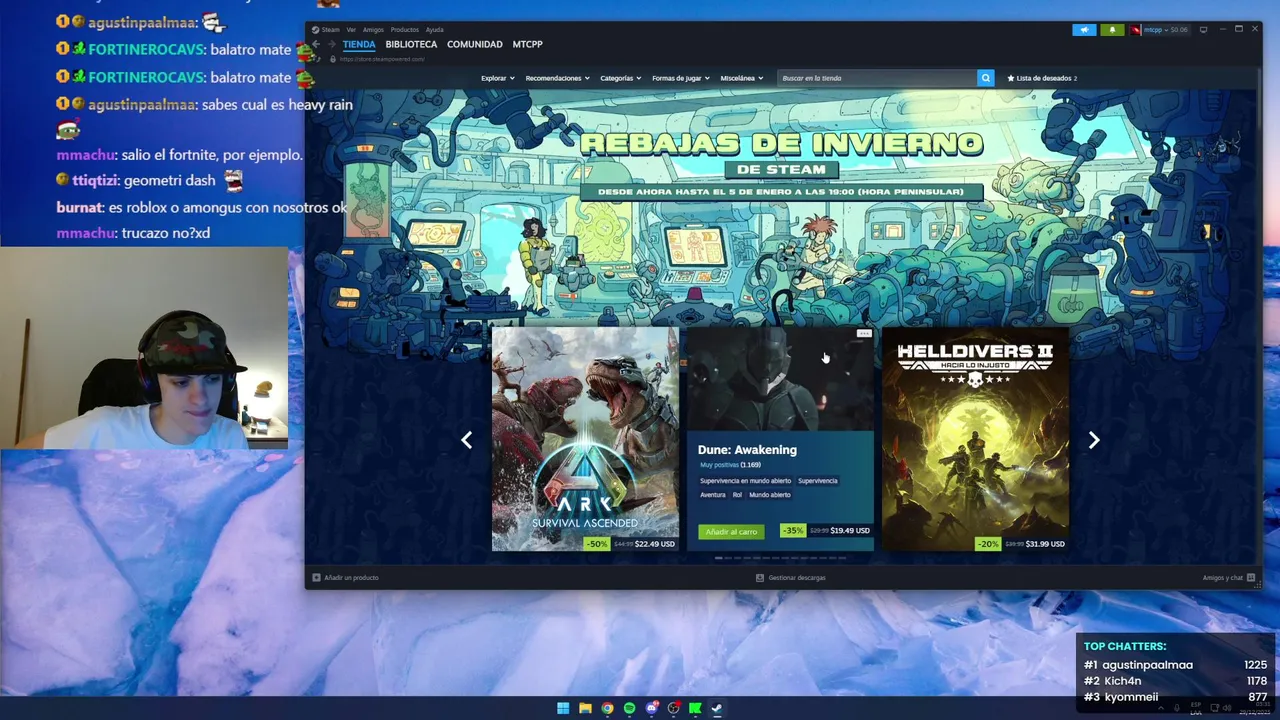
Task: Click the Dune: Awakening title
Action: pos(747,450)
